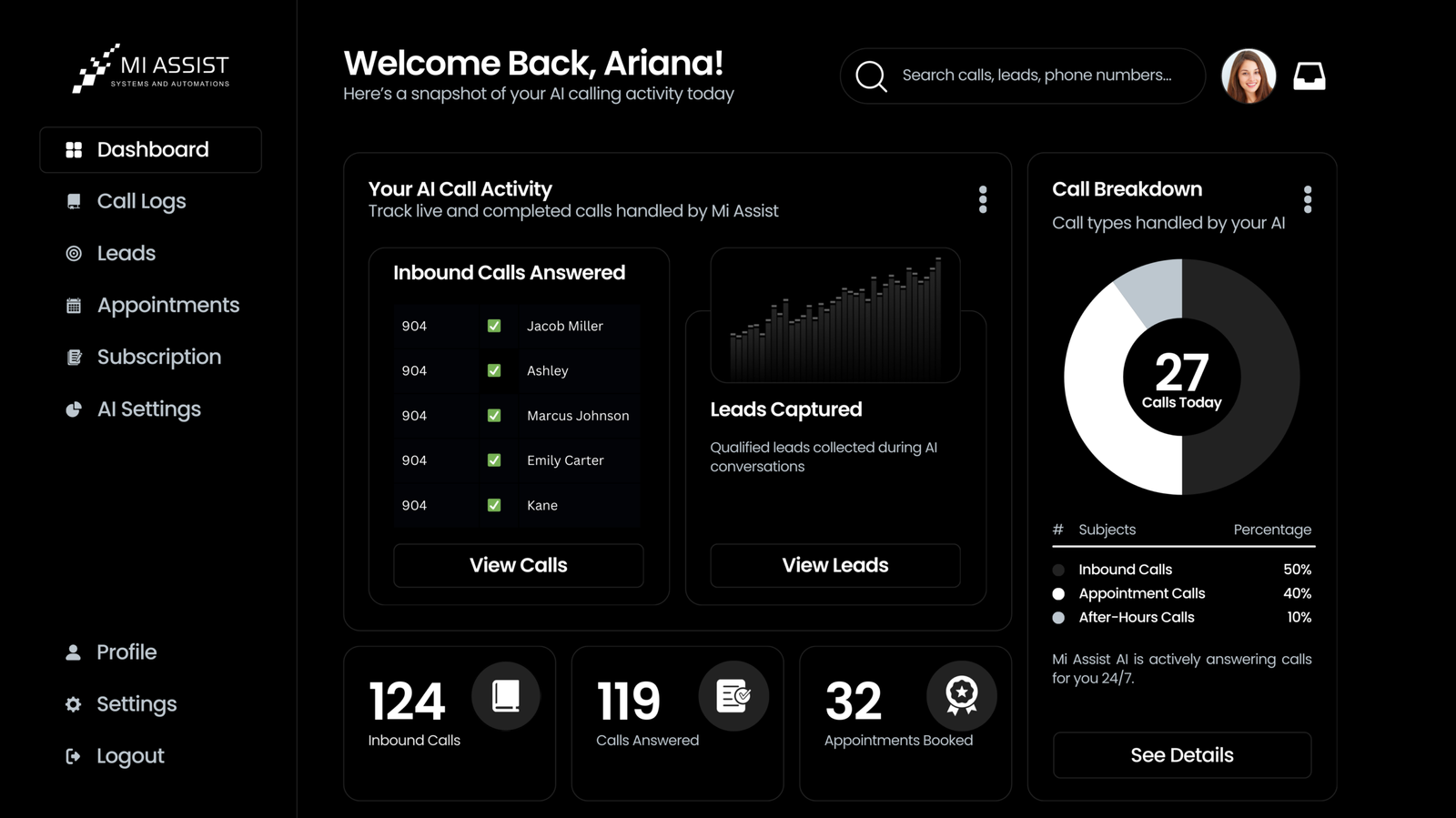Screen dimensions: 1456x818
Task: Click the checklist icon on Calls Answered card
Action: [733, 696]
